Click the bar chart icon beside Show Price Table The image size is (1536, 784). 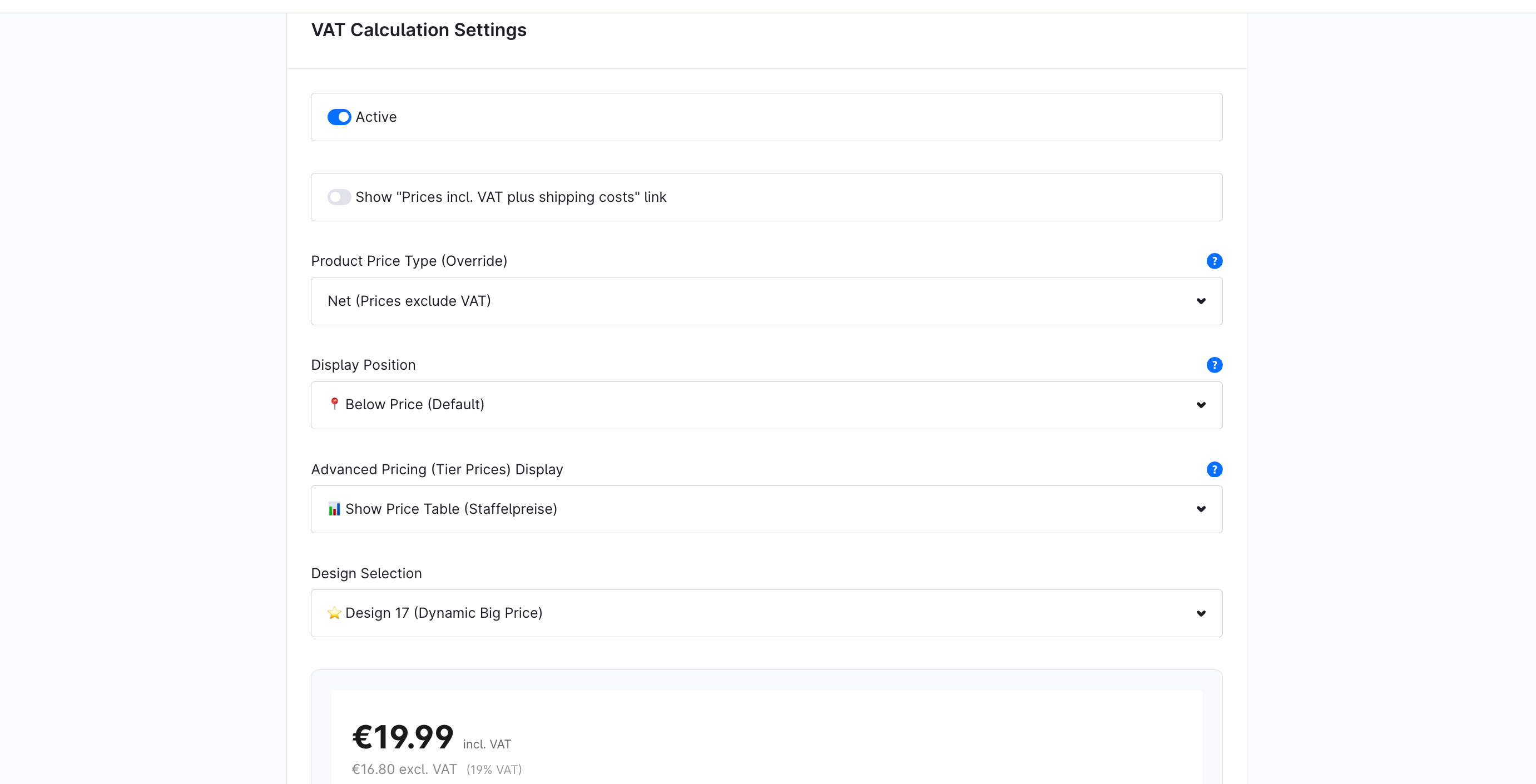pos(335,509)
